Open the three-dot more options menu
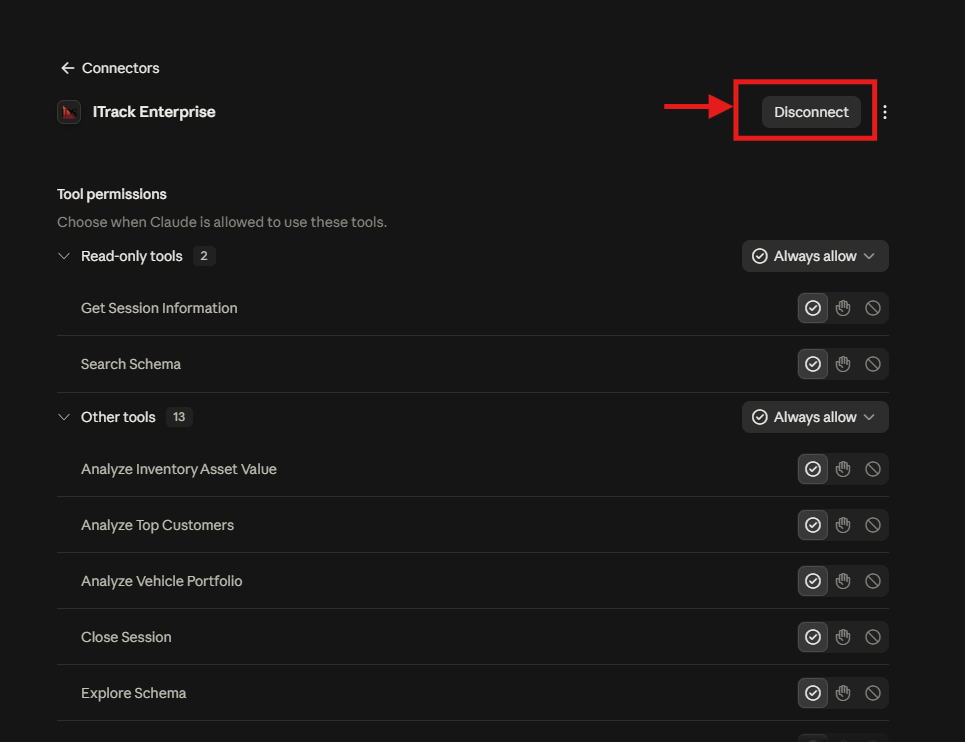 pos(884,112)
